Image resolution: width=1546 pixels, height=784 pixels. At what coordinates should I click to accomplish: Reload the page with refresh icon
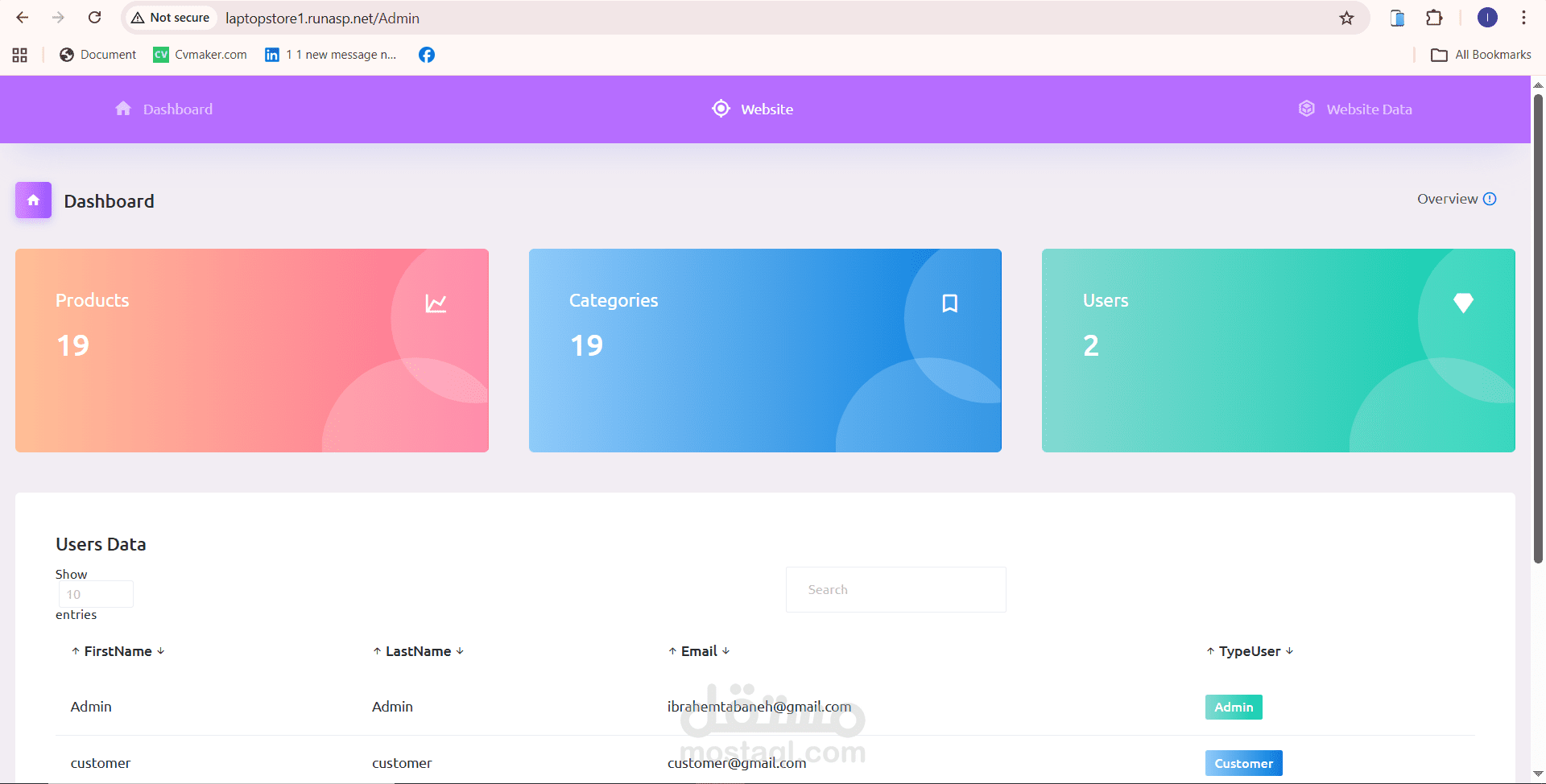94,18
